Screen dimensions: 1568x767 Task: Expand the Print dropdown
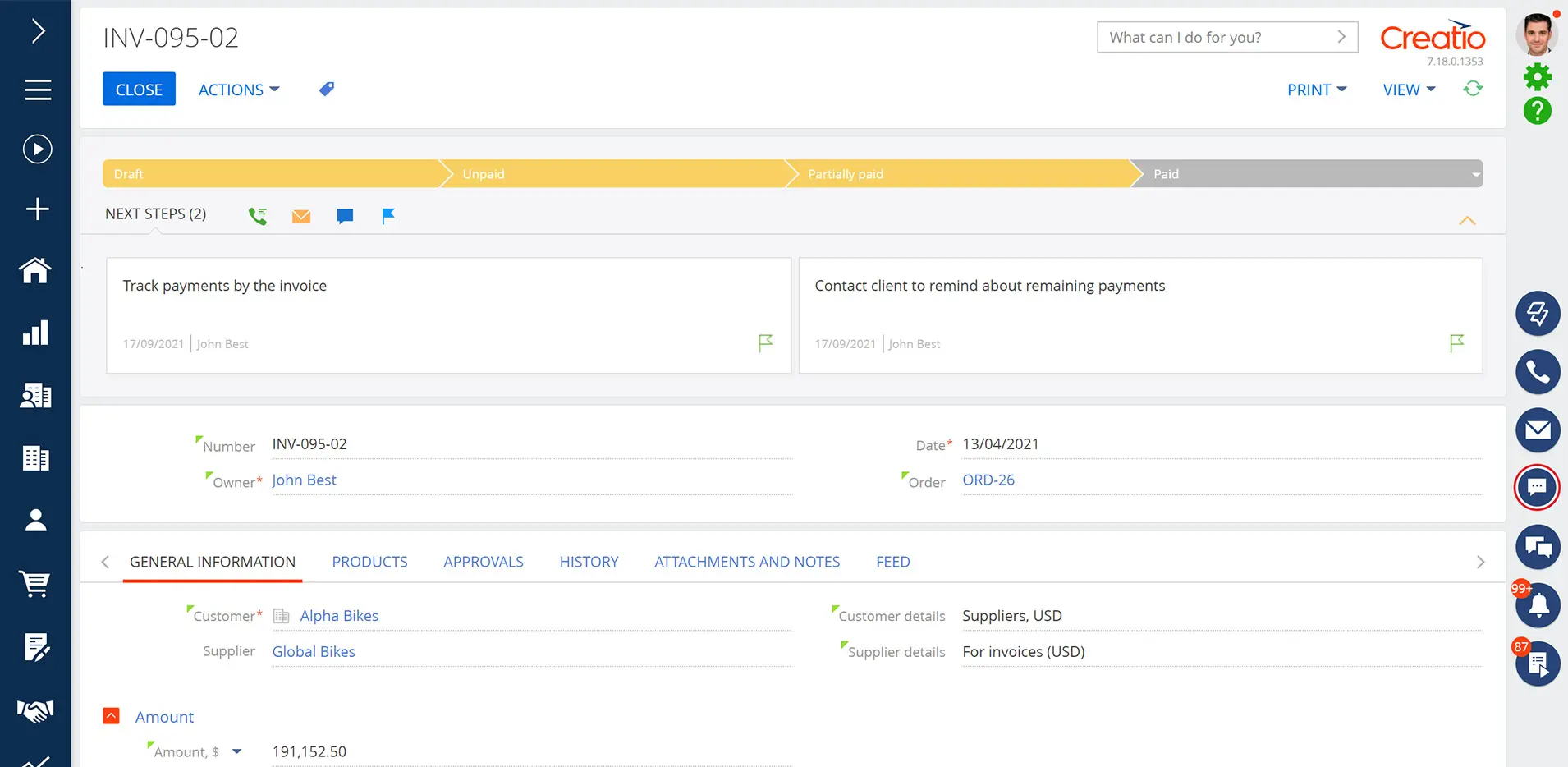coord(1316,90)
